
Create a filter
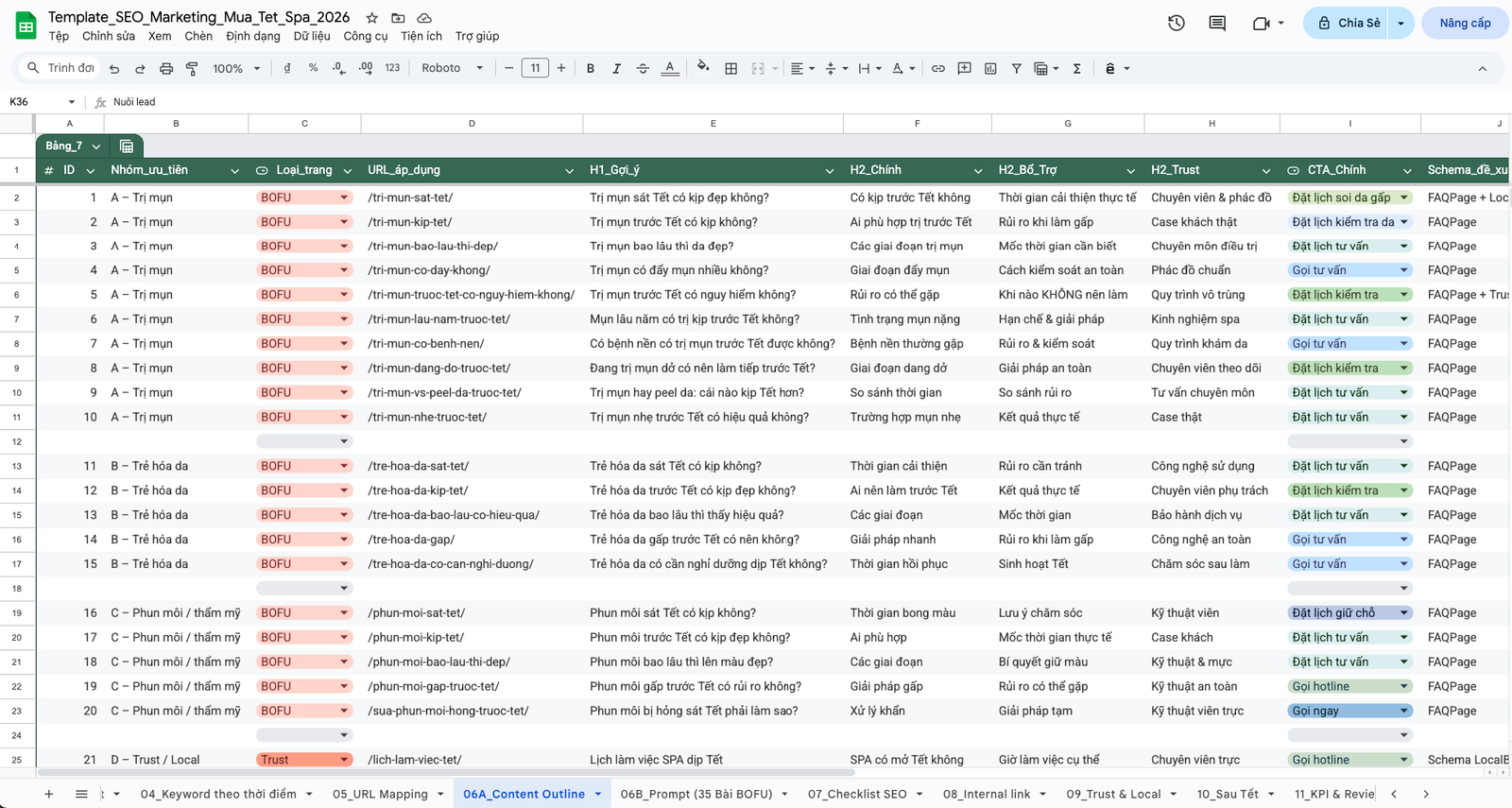[1017, 68]
